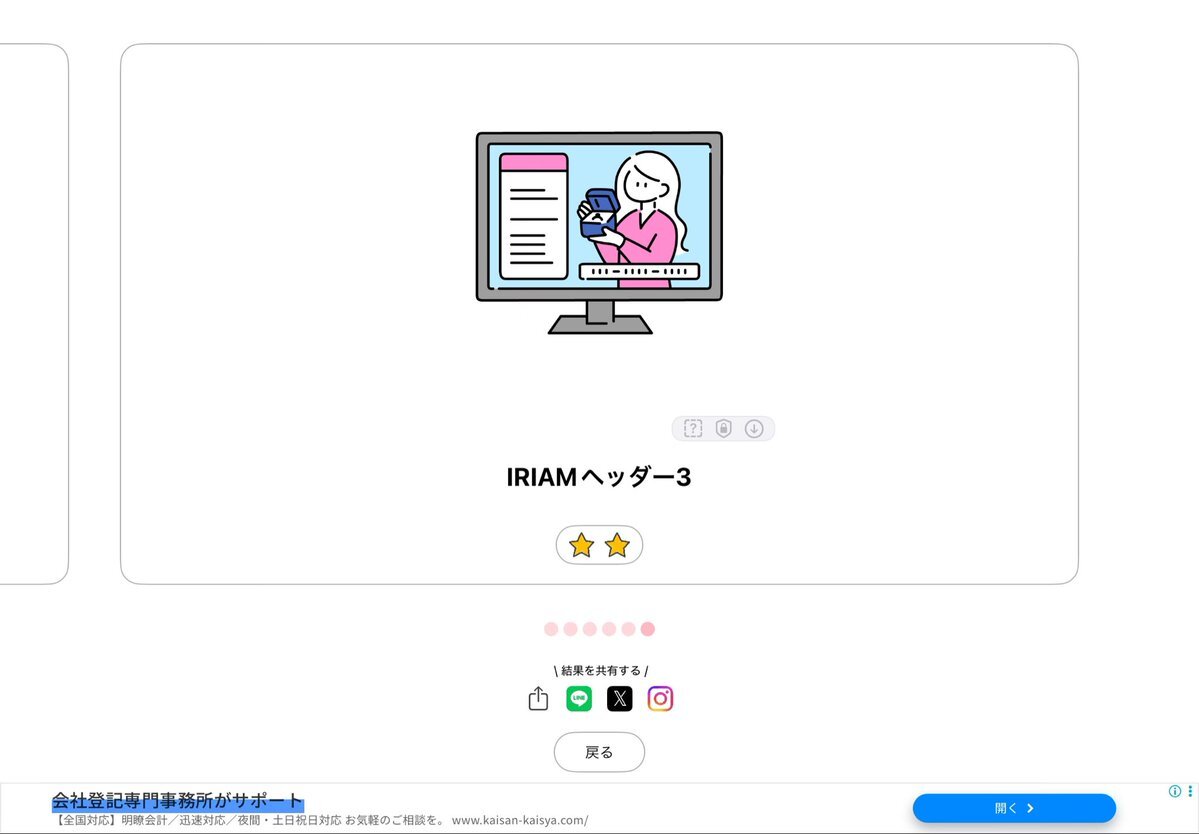Click the monitor illustration thumbnail
The image size is (1199, 834).
pos(599,233)
